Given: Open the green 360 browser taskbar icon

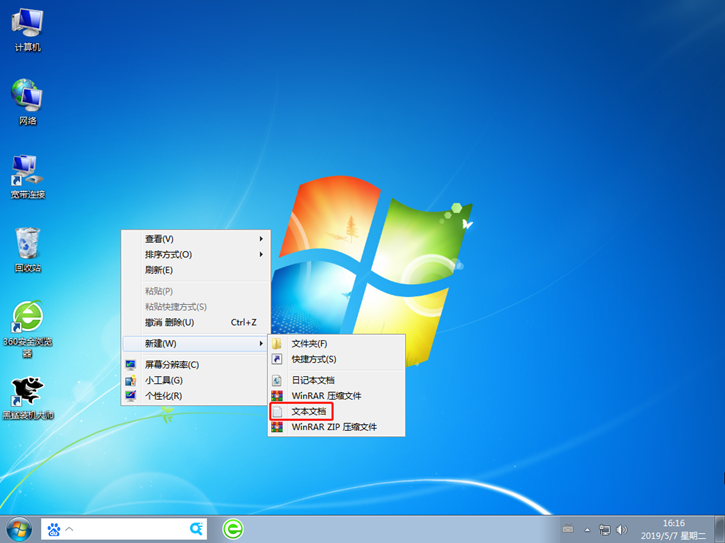Looking at the screenshot, I should pos(233,528).
